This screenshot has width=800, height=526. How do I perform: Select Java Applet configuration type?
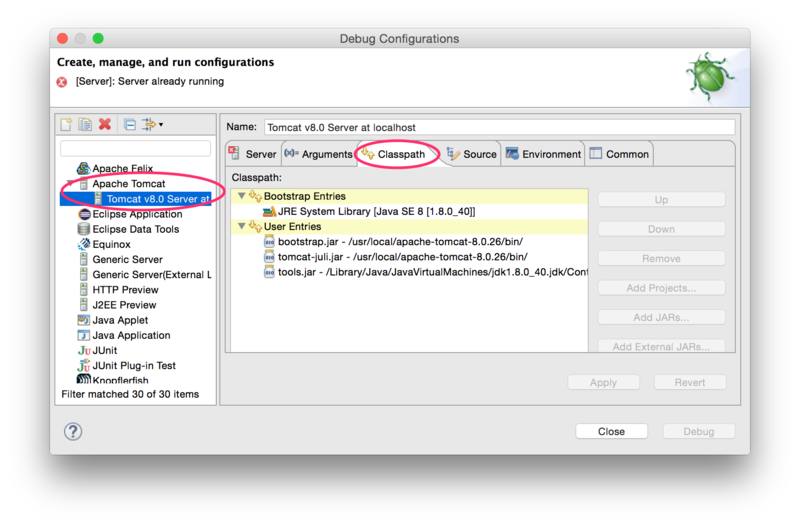[x=120, y=320]
